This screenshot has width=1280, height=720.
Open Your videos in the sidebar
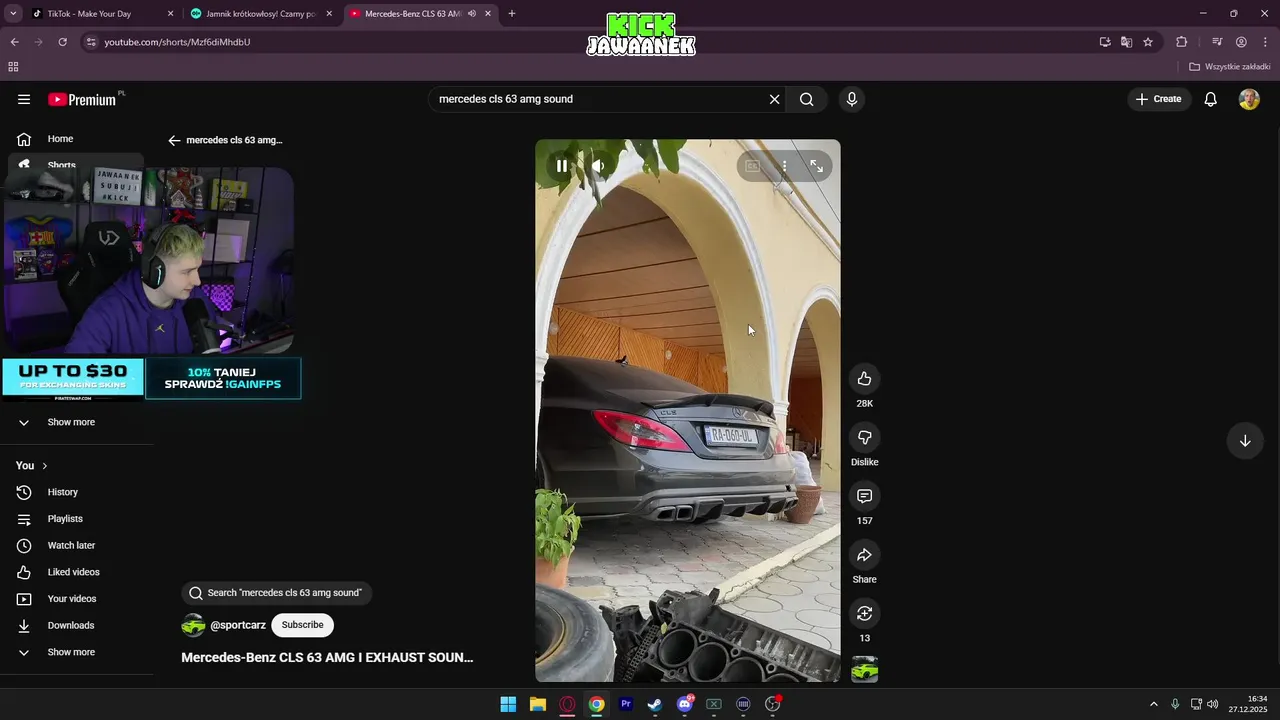tap(78, 599)
